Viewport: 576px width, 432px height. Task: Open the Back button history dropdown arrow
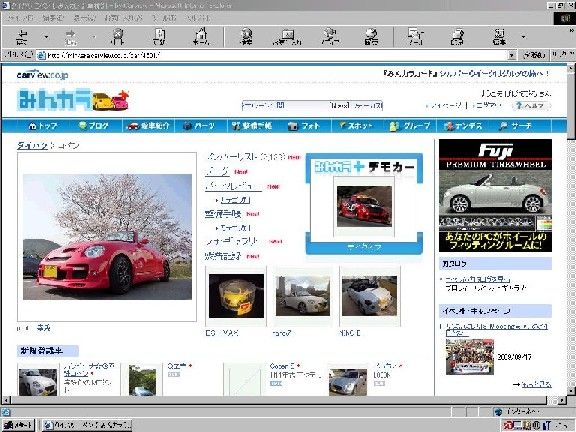(x=46, y=37)
